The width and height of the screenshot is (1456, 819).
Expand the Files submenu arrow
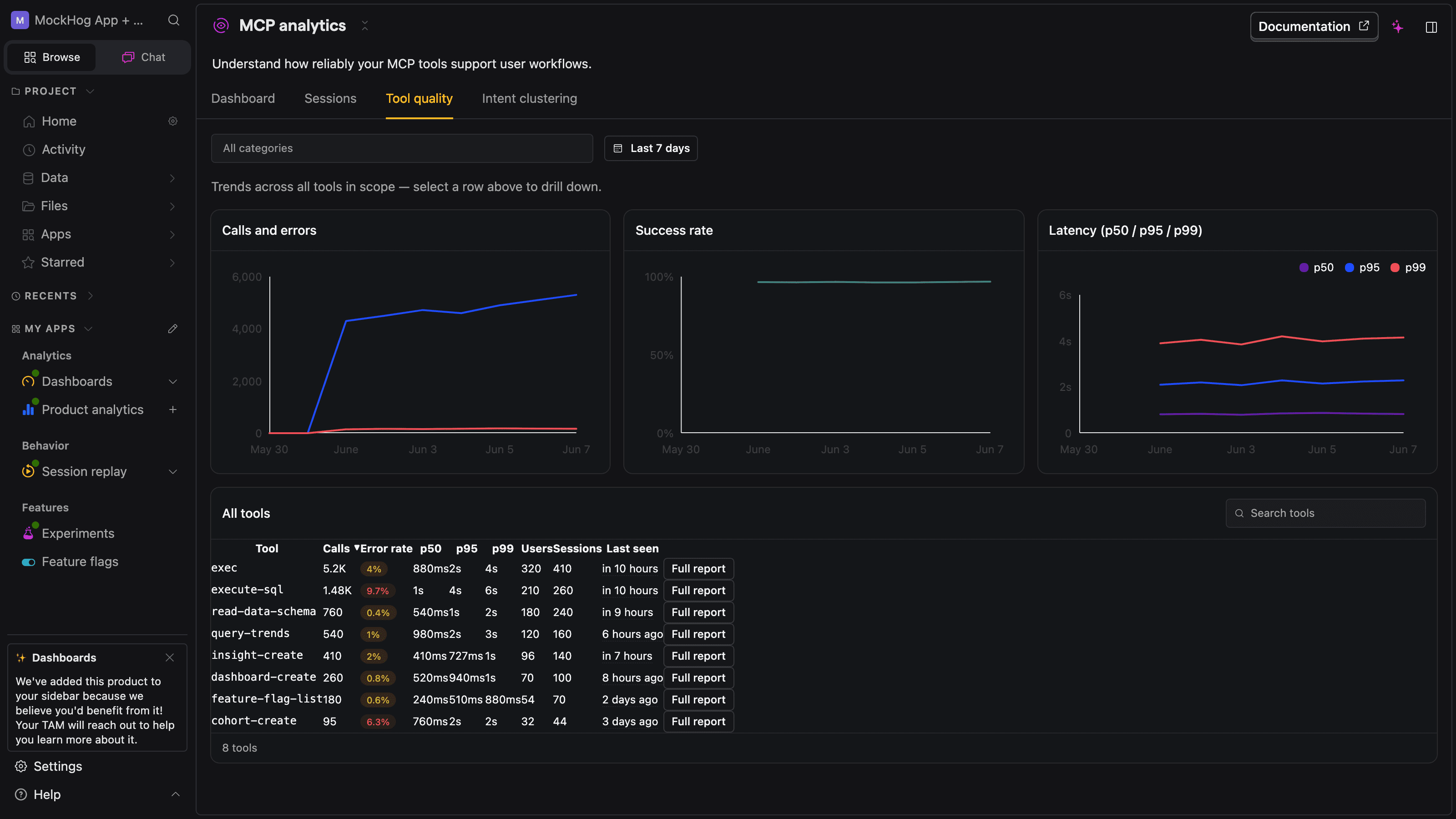[172, 206]
